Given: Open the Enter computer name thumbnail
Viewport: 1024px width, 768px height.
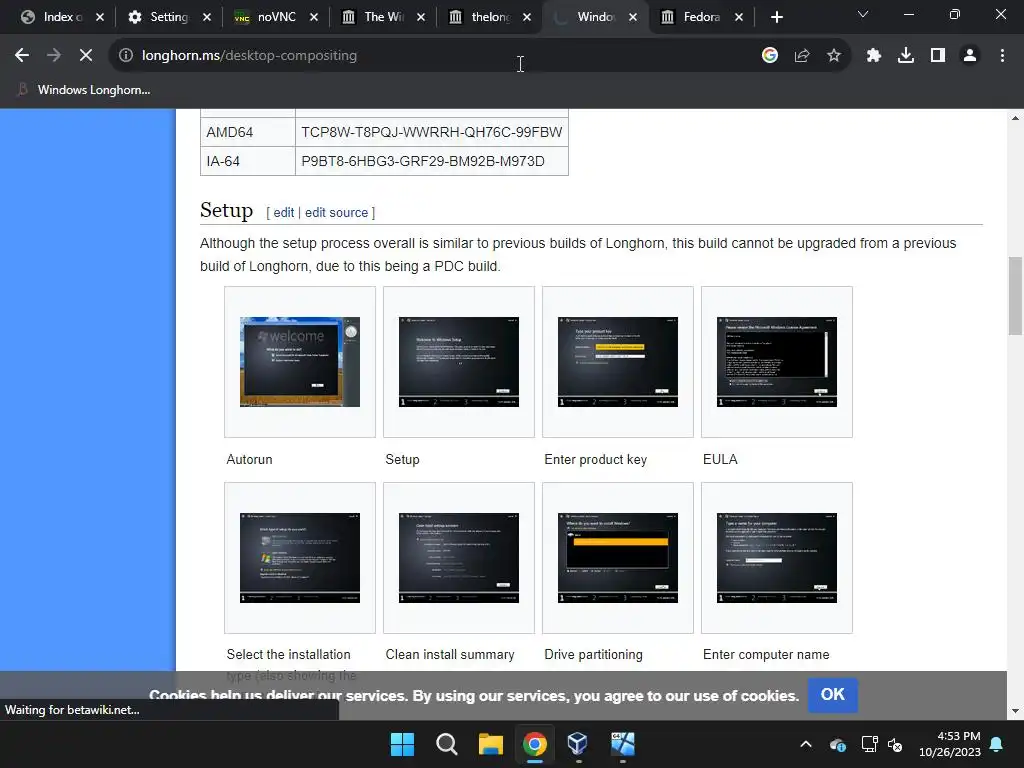Looking at the screenshot, I should click(x=776, y=558).
